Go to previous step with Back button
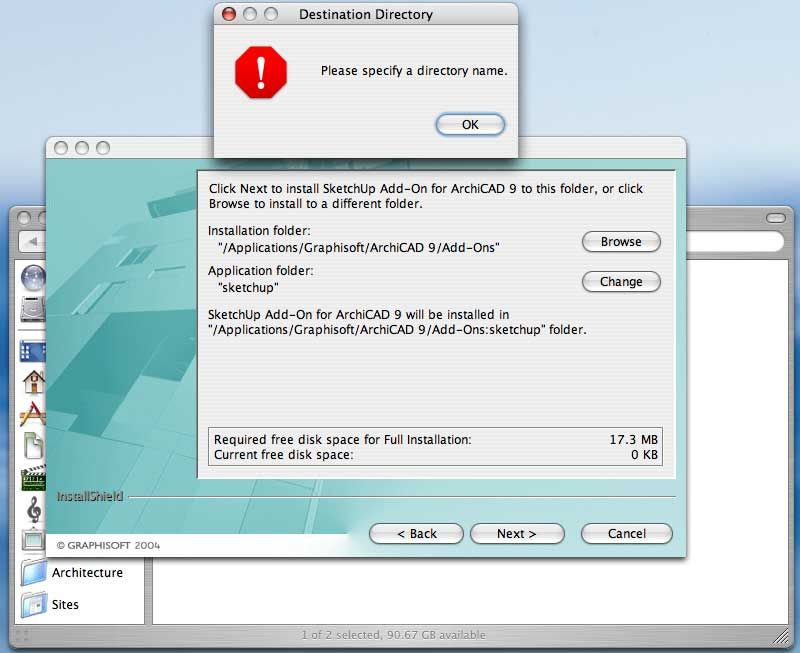The height and width of the screenshot is (653, 800). (x=416, y=534)
